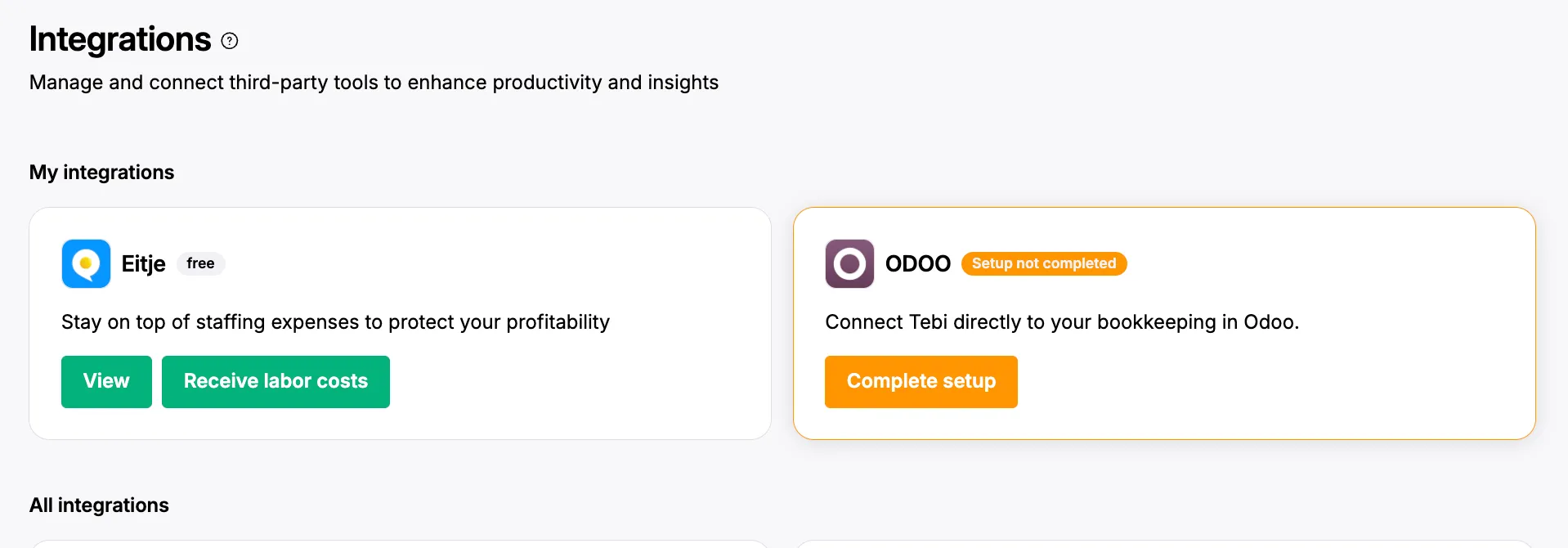Image resolution: width=1568 pixels, height=548 pixels.
Task: Select the Eitje integration name
Action: 143,263
